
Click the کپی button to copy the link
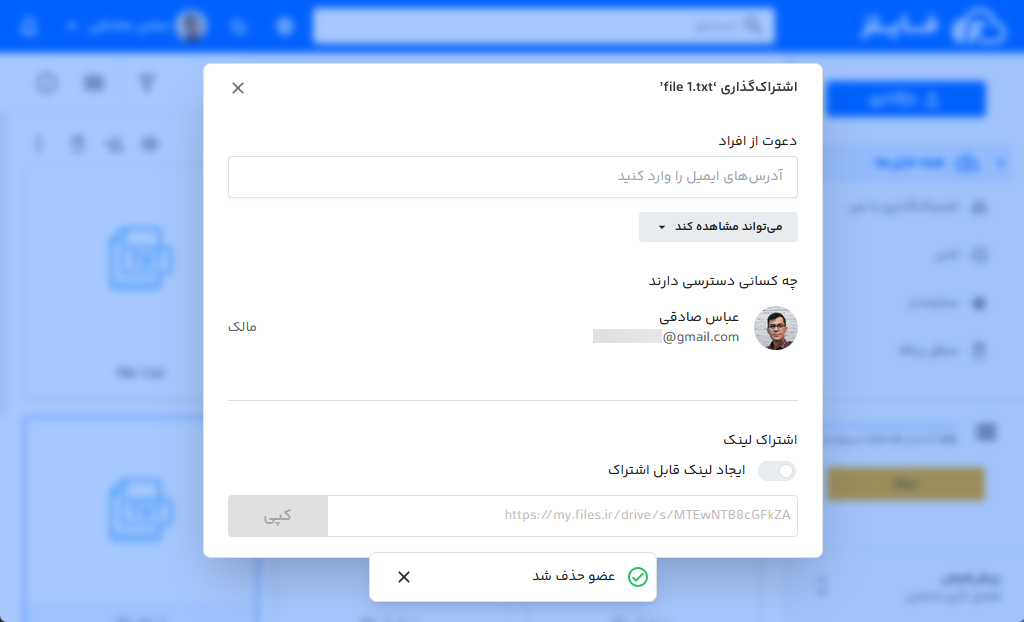pos(278,516)
